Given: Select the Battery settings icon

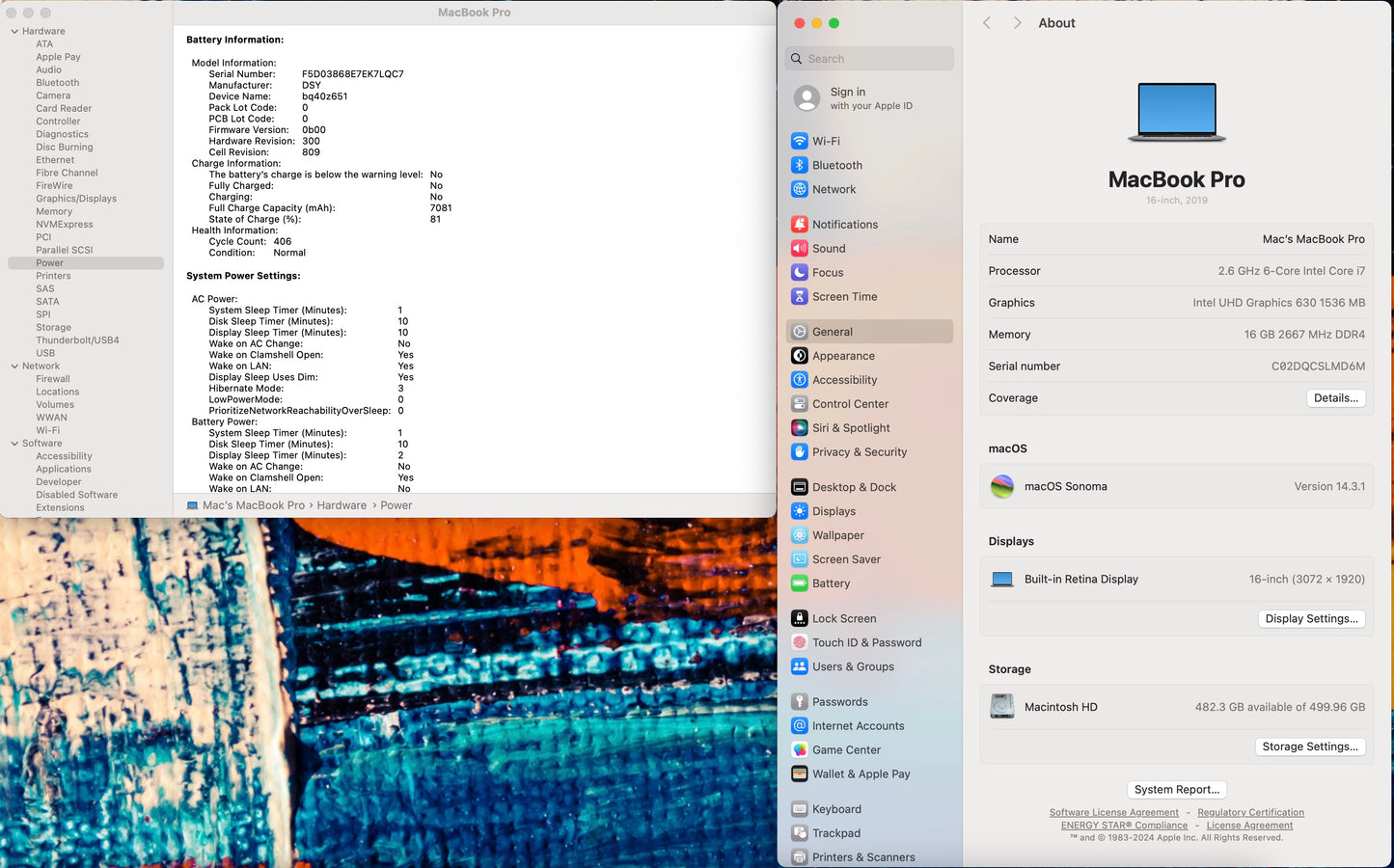Looking at the screenshot, I should click(x=800, y=583).
